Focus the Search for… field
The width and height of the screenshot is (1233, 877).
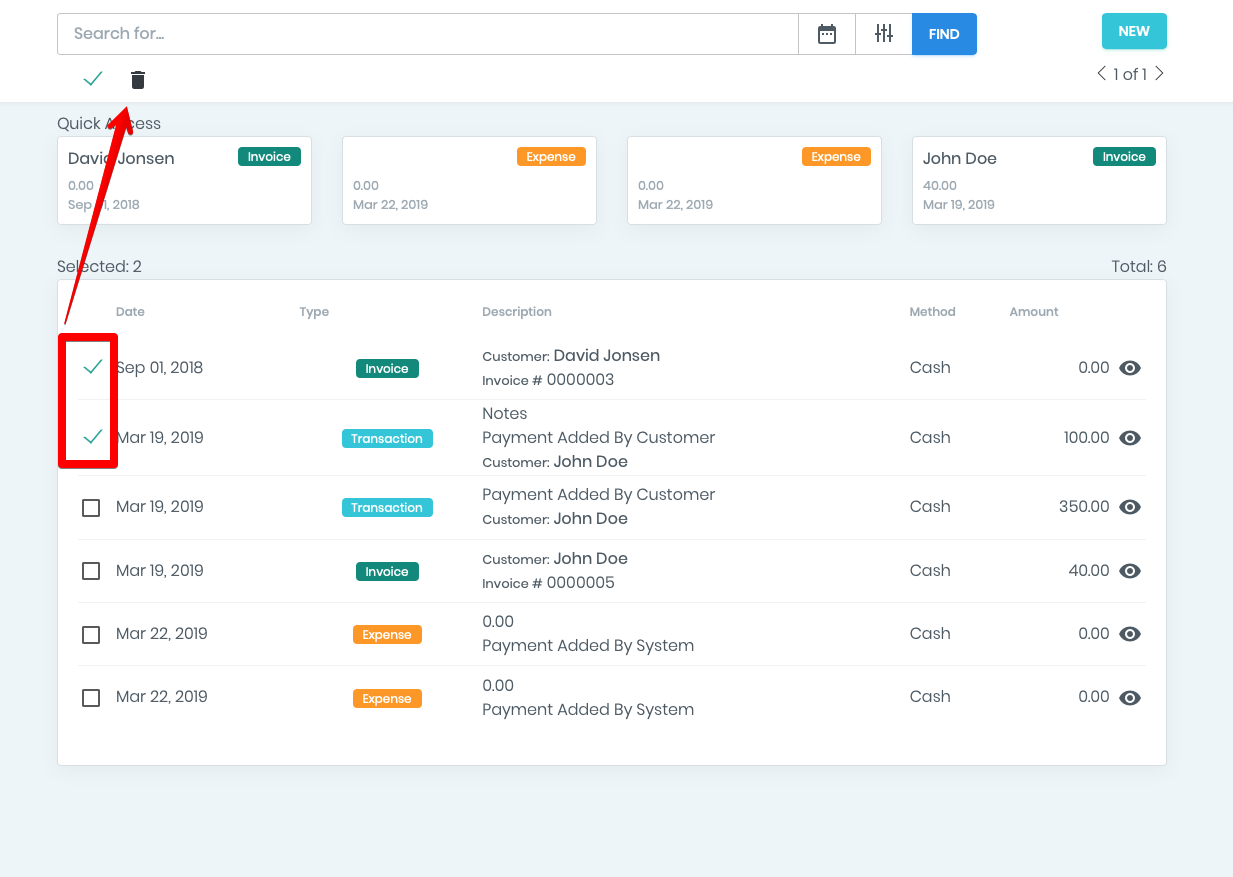(x=428, y=34)
